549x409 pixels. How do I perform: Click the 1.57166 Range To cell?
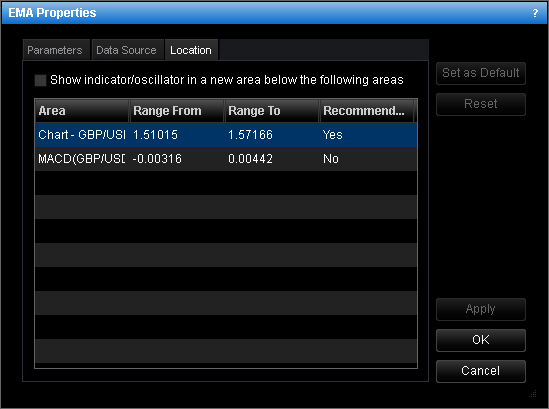tap(250, 135)
